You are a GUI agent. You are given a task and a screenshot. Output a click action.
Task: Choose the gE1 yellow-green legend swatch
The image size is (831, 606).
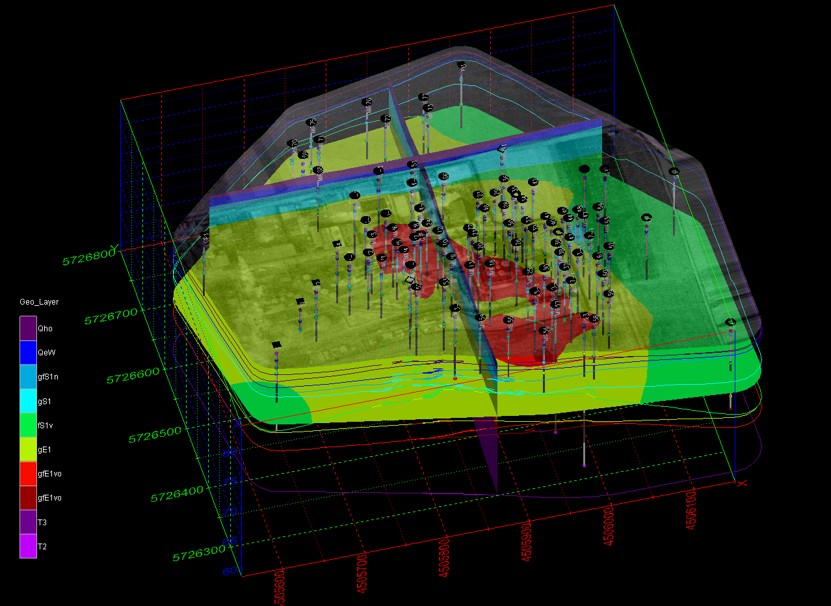click(28, 449)
